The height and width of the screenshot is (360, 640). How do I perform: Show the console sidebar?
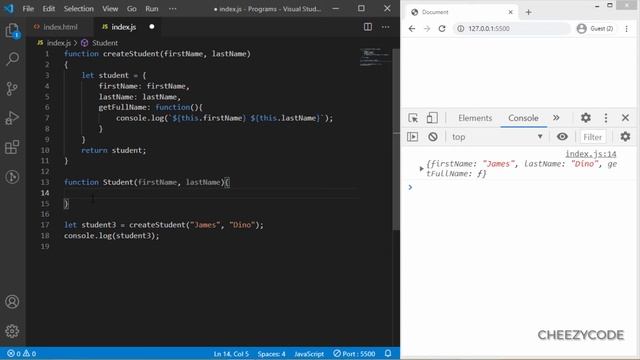(x=413, y=137)
